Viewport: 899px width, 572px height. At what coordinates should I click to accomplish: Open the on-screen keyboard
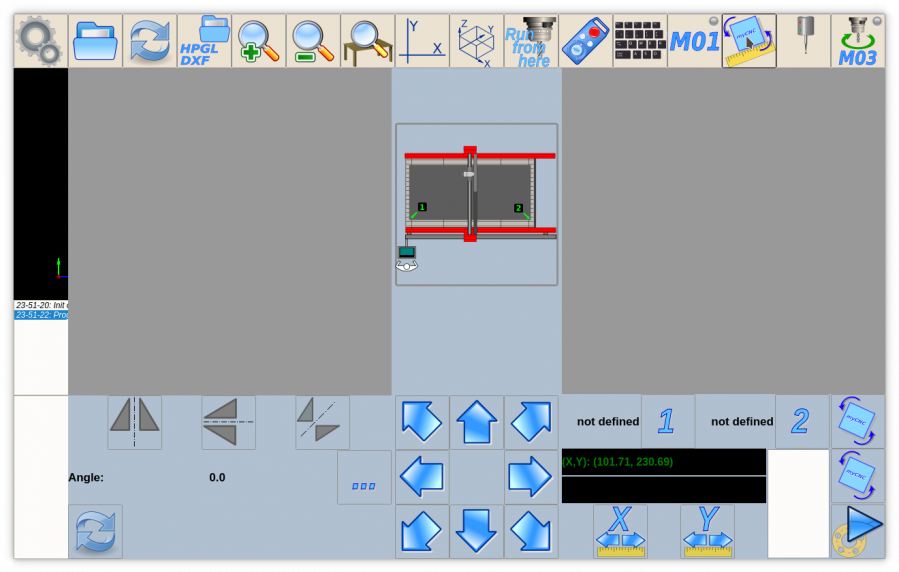[x=640, y=41]
